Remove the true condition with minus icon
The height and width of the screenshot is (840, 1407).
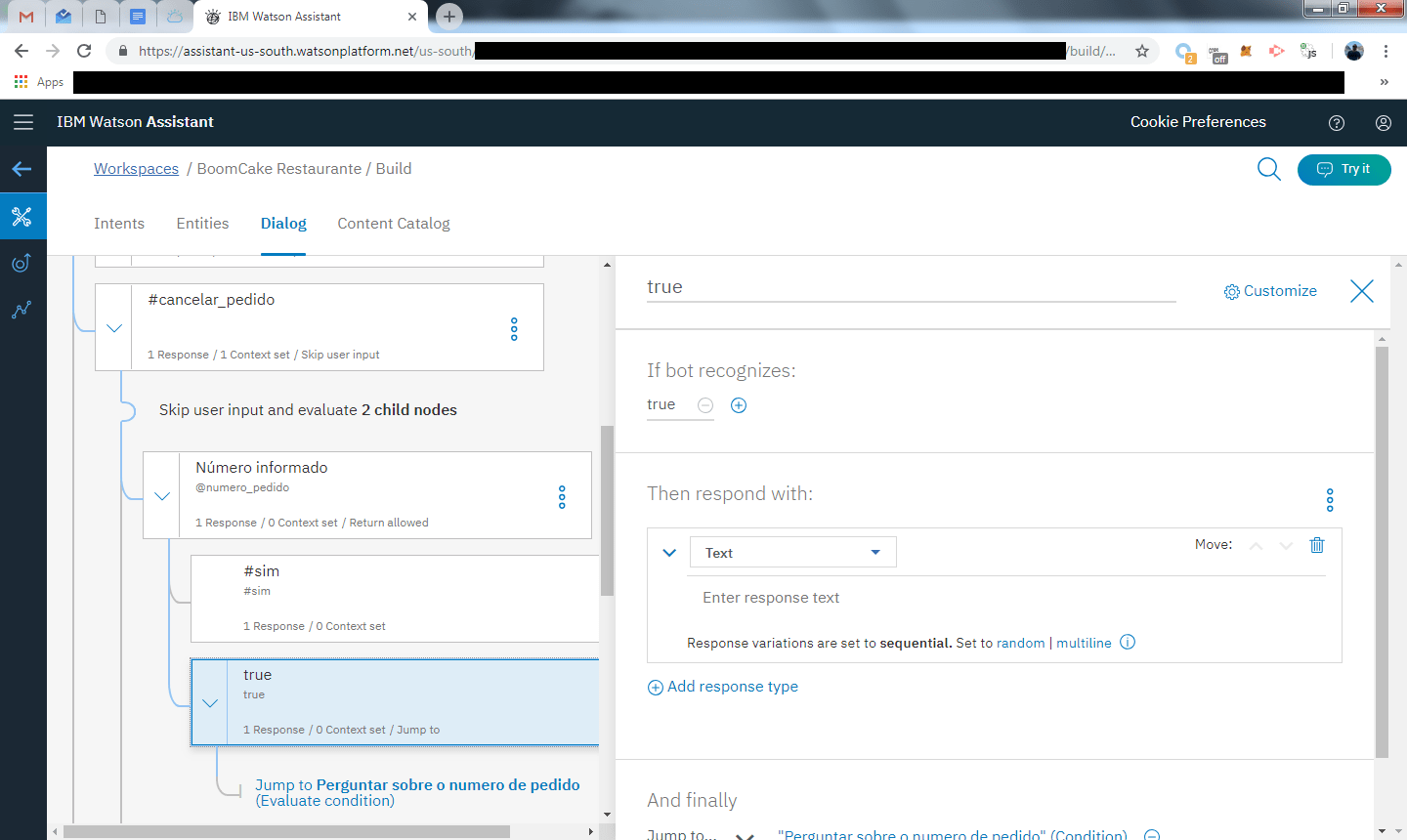[705, 405]
